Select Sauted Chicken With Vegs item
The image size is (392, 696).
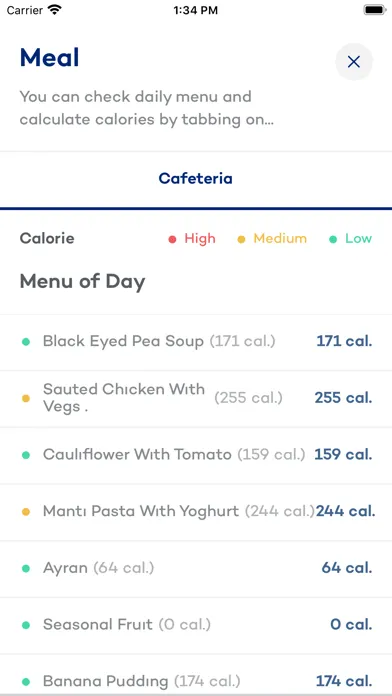(x=196, y=398)
